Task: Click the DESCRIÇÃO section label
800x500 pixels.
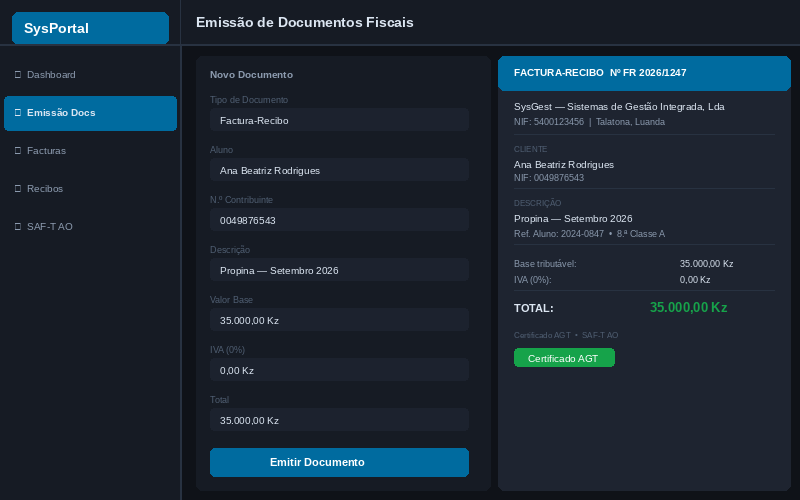Action: (537, 203)
